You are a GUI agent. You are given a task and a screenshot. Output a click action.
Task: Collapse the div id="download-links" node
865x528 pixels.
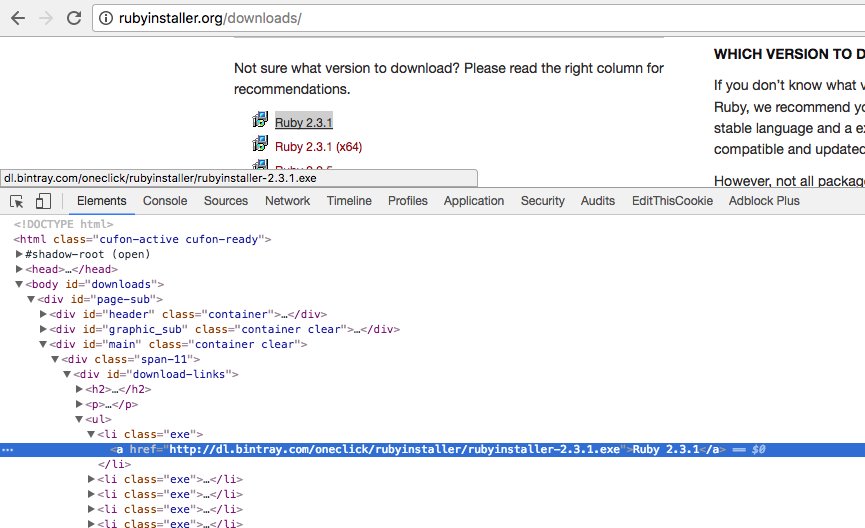[67, 374]
